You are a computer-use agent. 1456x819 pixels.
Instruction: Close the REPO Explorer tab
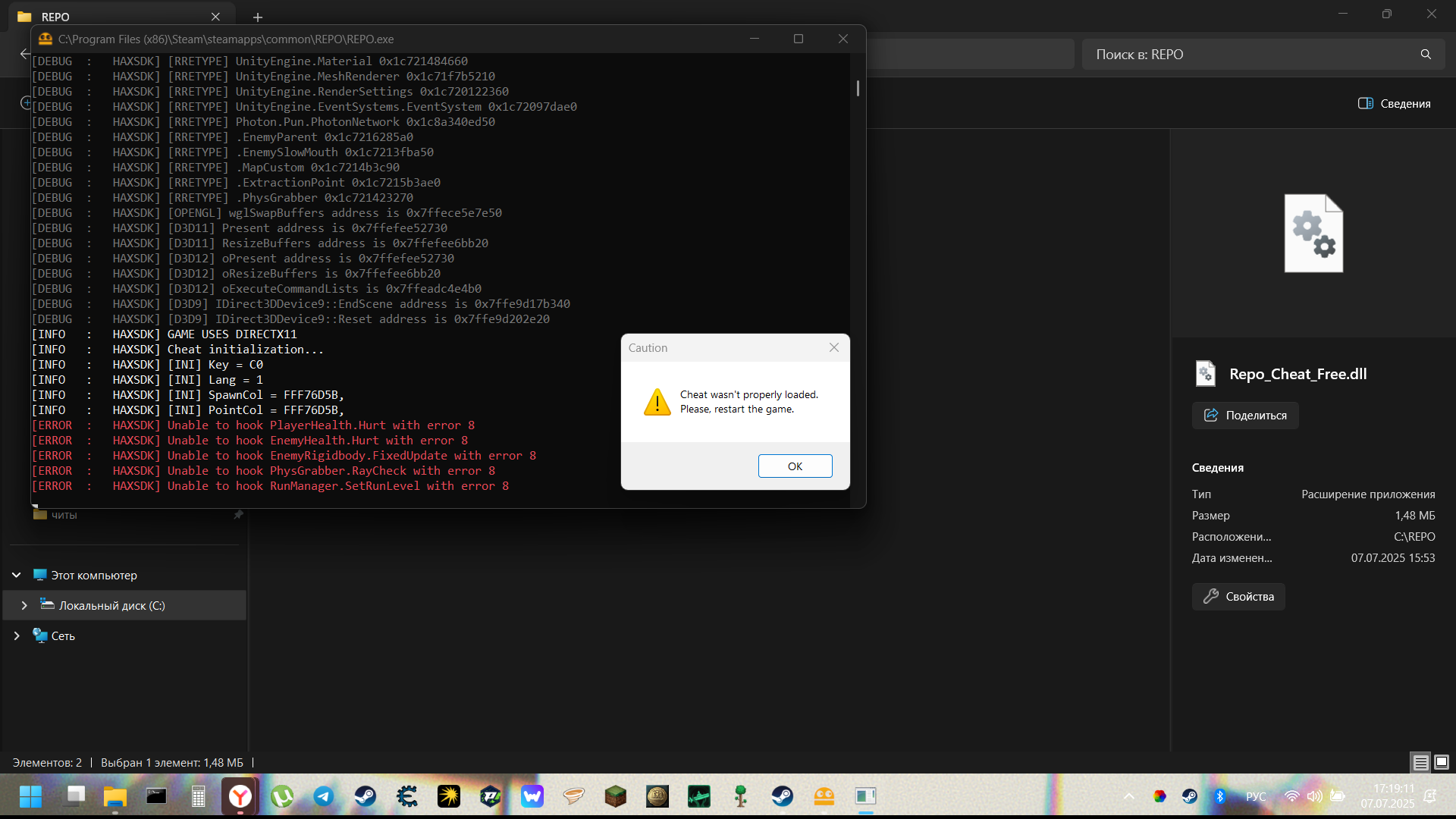tap(215, 17)
